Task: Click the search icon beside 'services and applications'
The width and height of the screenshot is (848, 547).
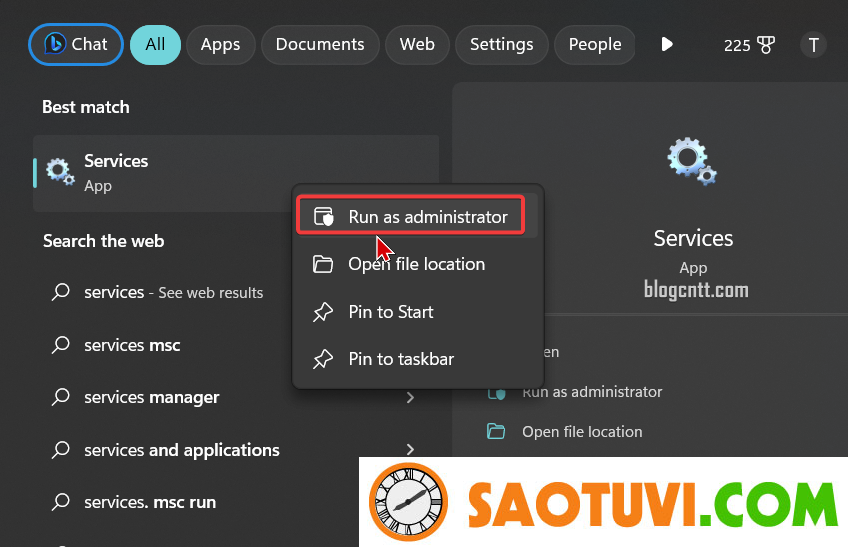Action: [x=61, y=450]
